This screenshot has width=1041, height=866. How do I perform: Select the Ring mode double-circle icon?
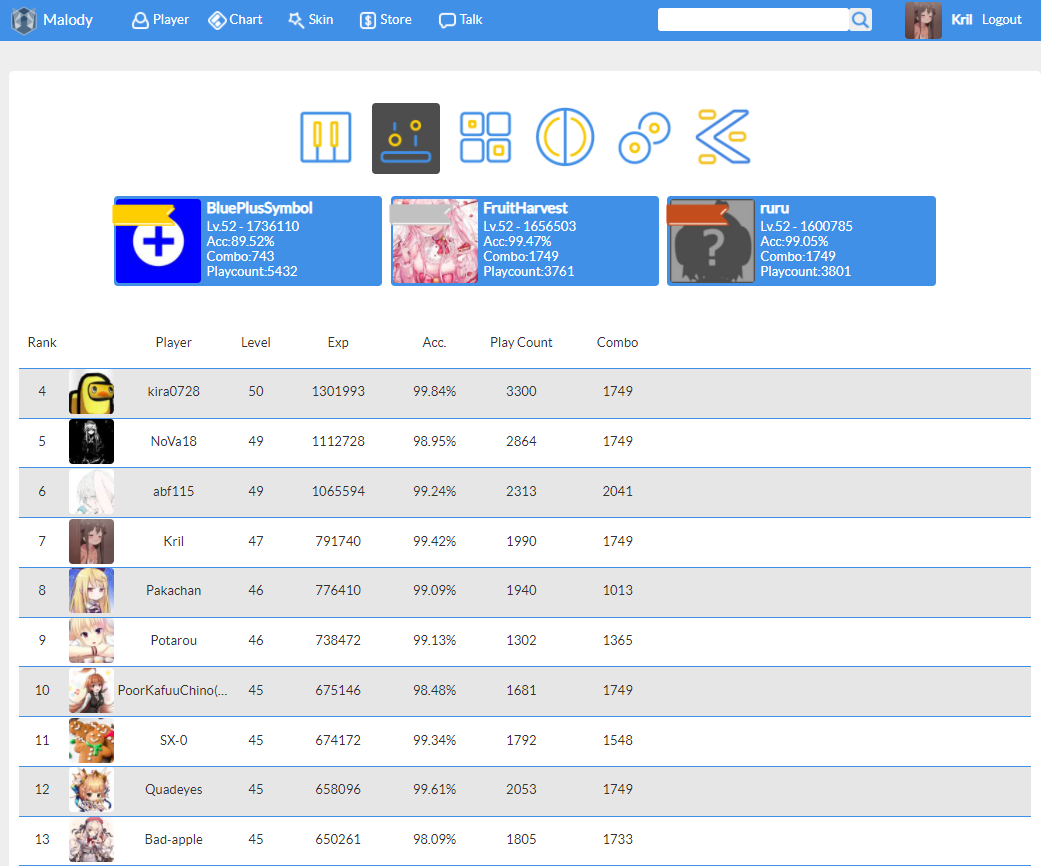[x=645, y=137]
